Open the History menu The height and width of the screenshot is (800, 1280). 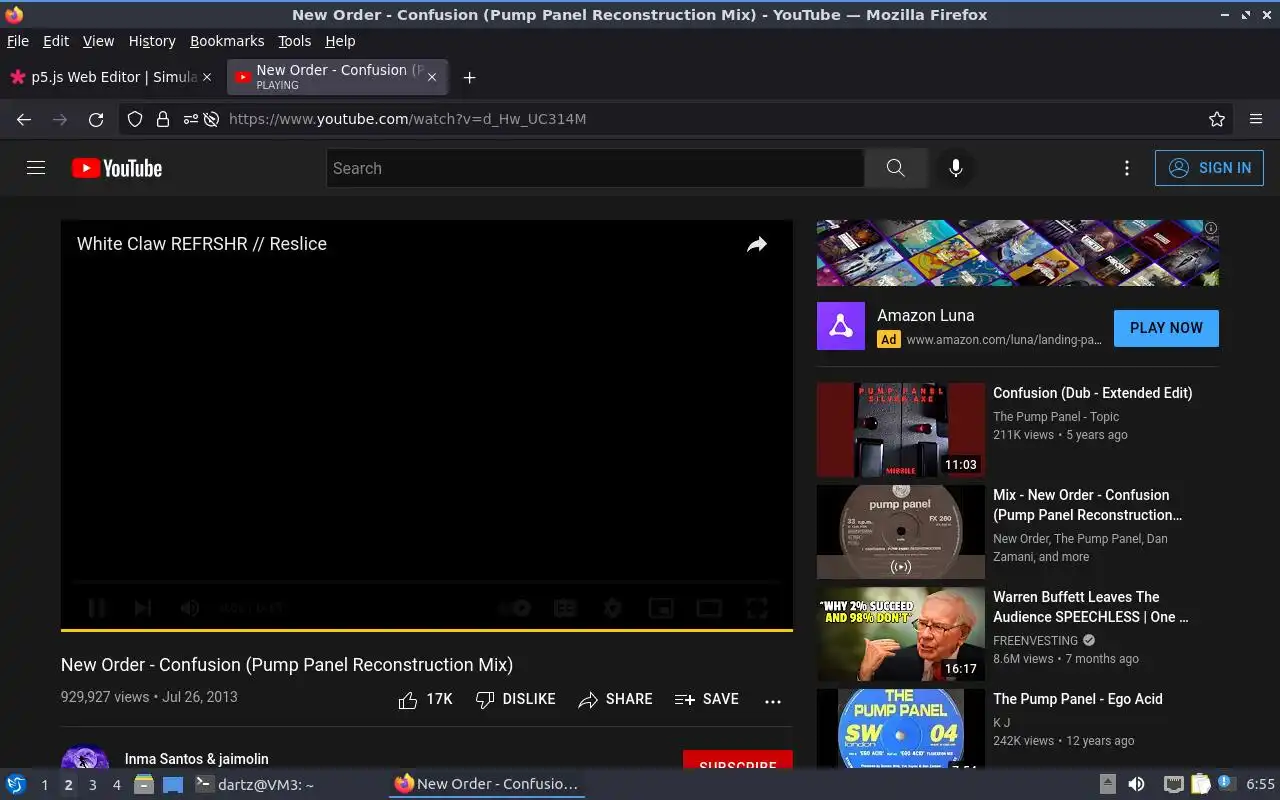[152, 41]
